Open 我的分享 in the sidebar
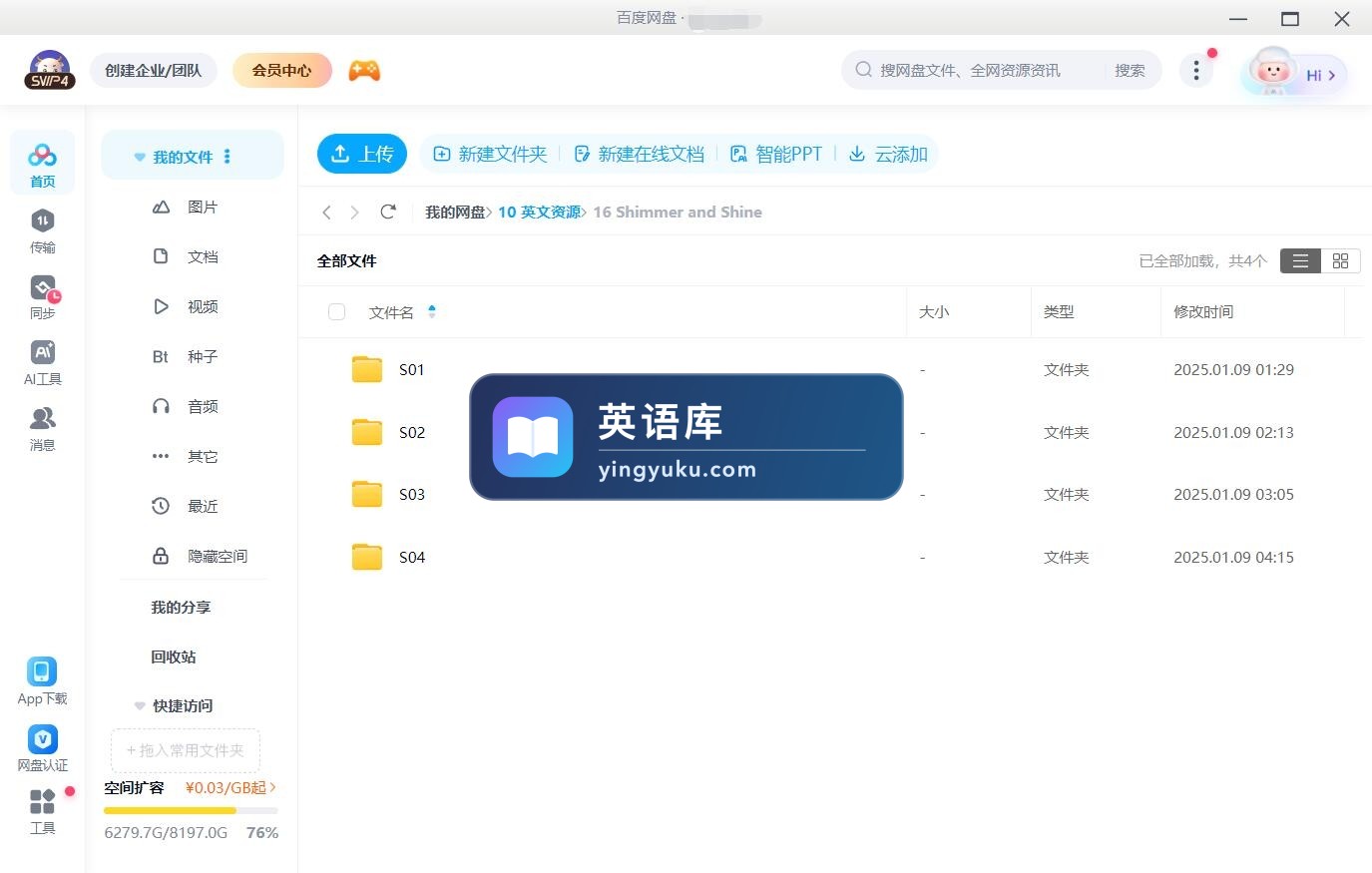Image resolution: width=1372 pixels, height=873 pixels. 181,607
